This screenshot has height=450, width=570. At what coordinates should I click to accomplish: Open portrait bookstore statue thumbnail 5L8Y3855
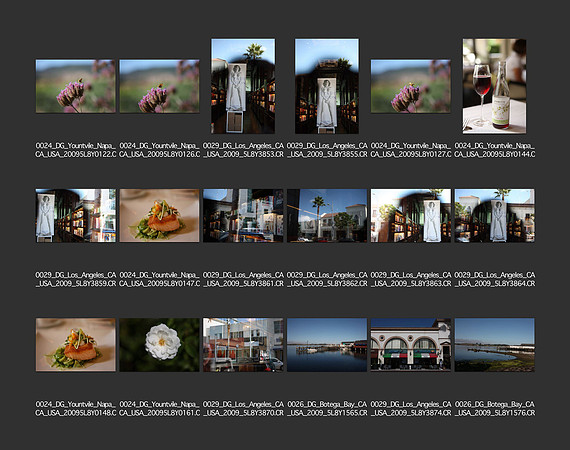(327, 86)
